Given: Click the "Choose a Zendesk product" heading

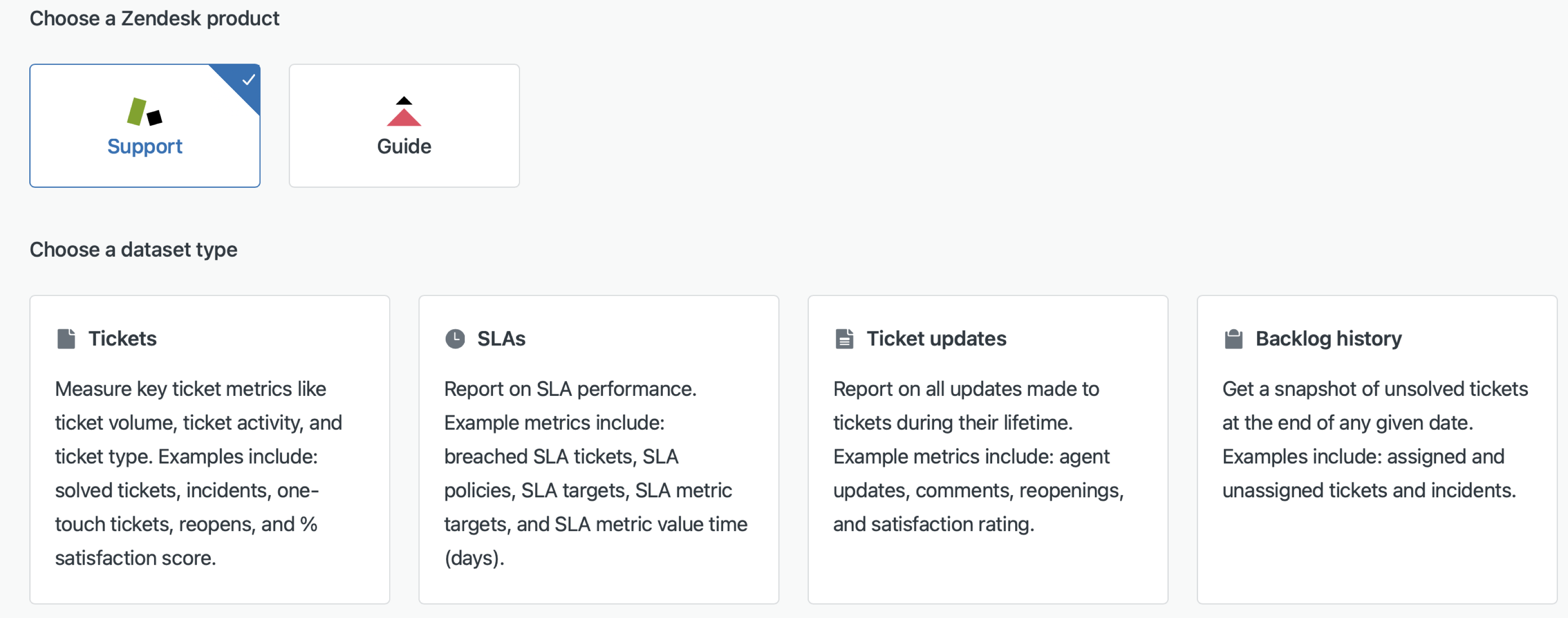Looking at the screenshot, I should [x=155, y=18].
